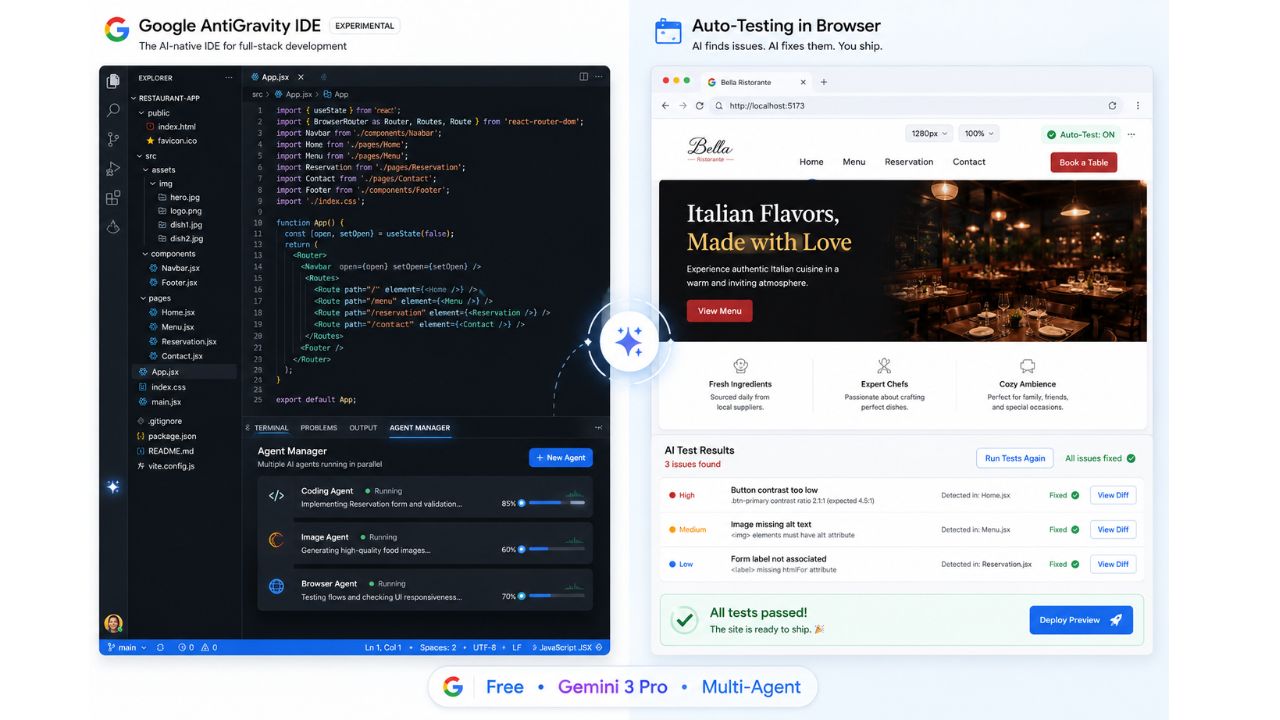Toggle the Auto-Test: ON switch
Viewport: 1280px width, 720px height.
[1079, 134]
